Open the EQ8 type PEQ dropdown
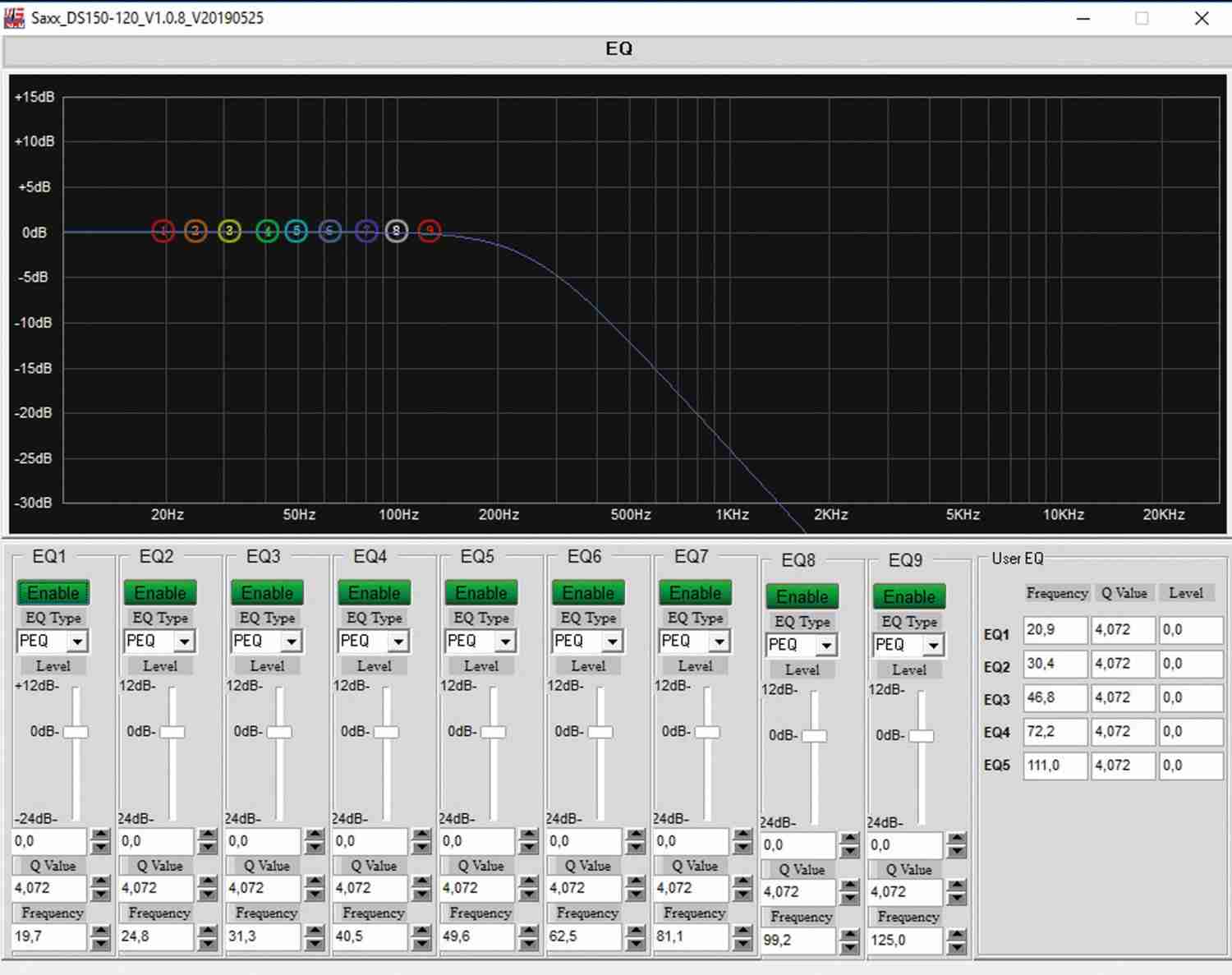This screenshot has height=975, width=1232. pos(802,645)
